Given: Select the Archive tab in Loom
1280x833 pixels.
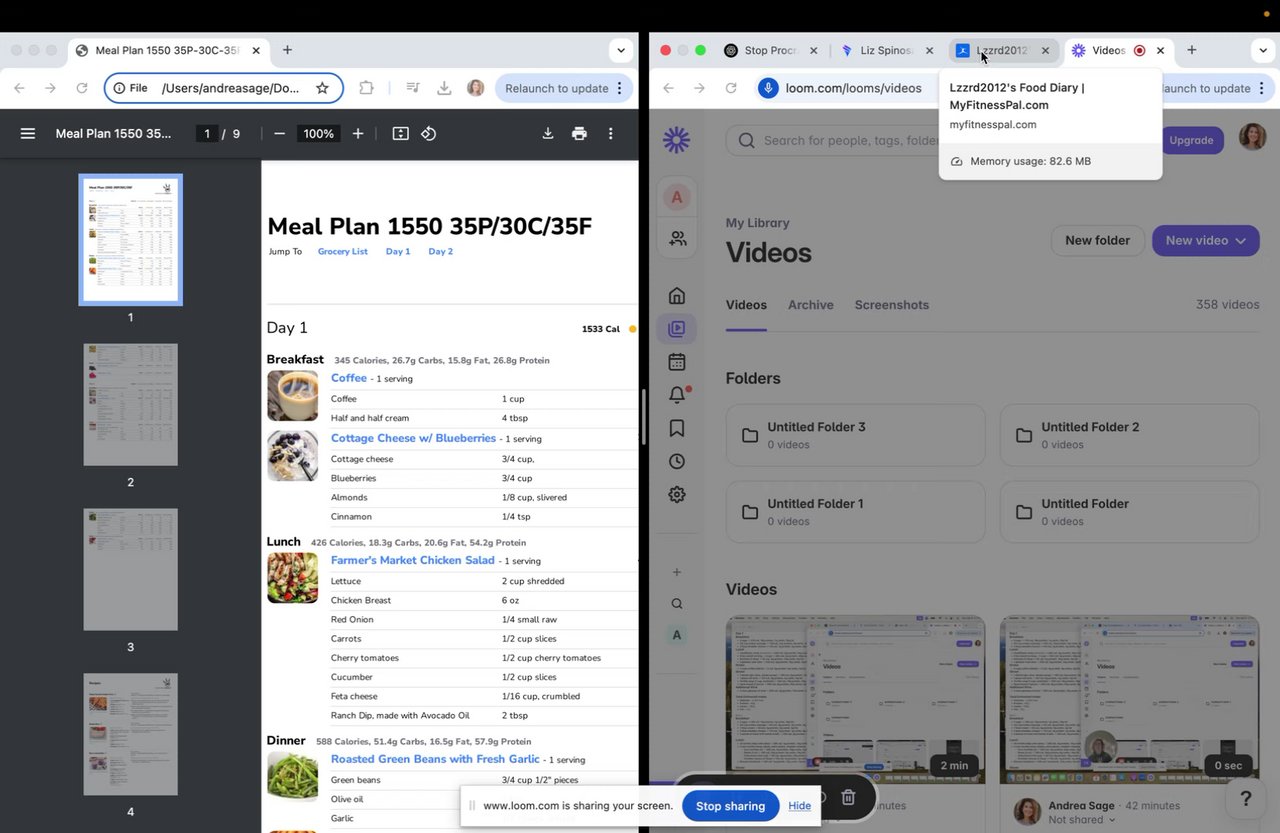Looking at the screenshot, I should pyautogui.click(x=810, y=305).
